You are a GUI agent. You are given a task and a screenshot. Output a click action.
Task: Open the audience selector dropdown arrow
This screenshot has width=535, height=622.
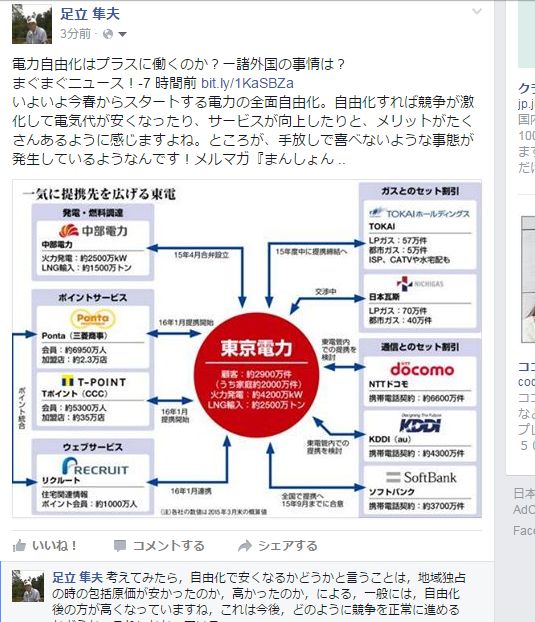(x=123, y=35)
